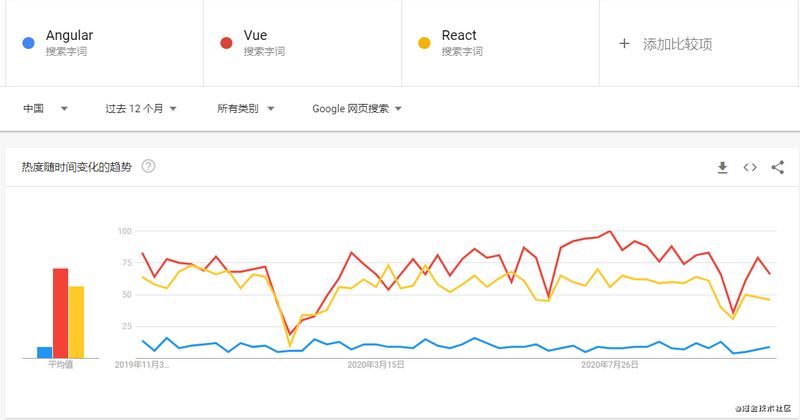Click the blue Angular color dot
The image size is (800, 420).
click(29, 43)
